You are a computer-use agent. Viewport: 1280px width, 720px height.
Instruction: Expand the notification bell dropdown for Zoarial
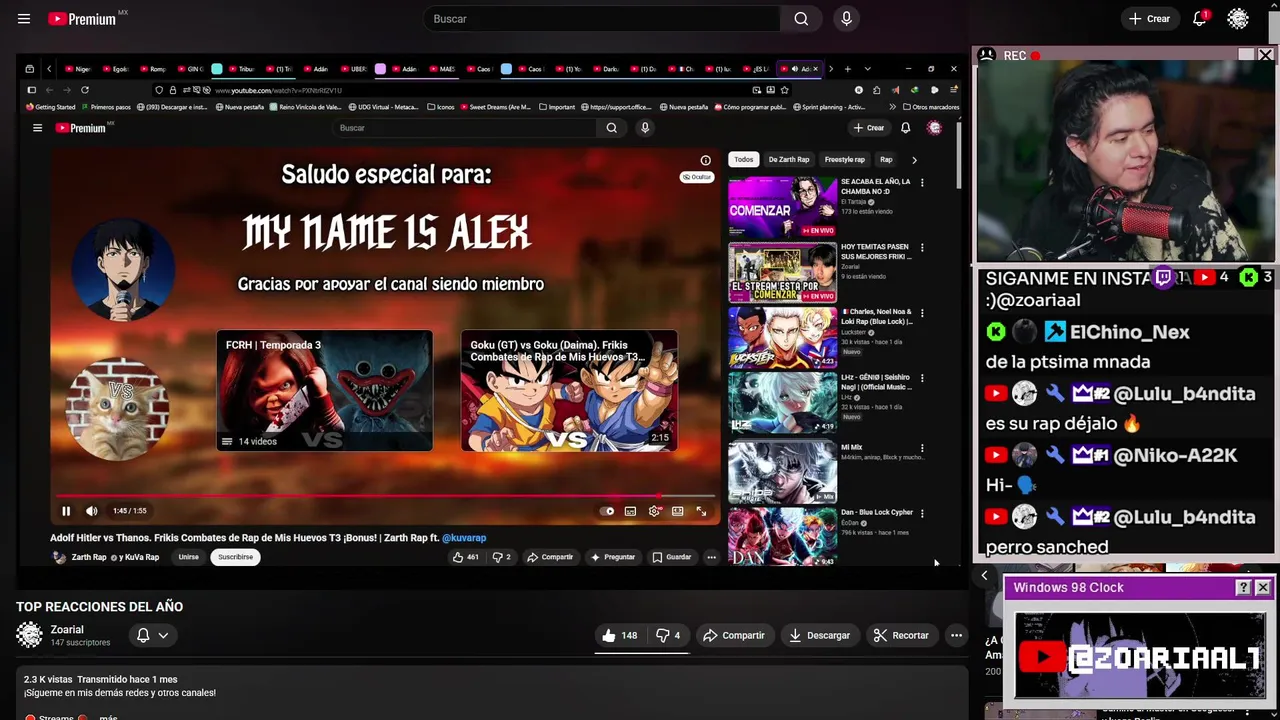click(x=152, y=635)
